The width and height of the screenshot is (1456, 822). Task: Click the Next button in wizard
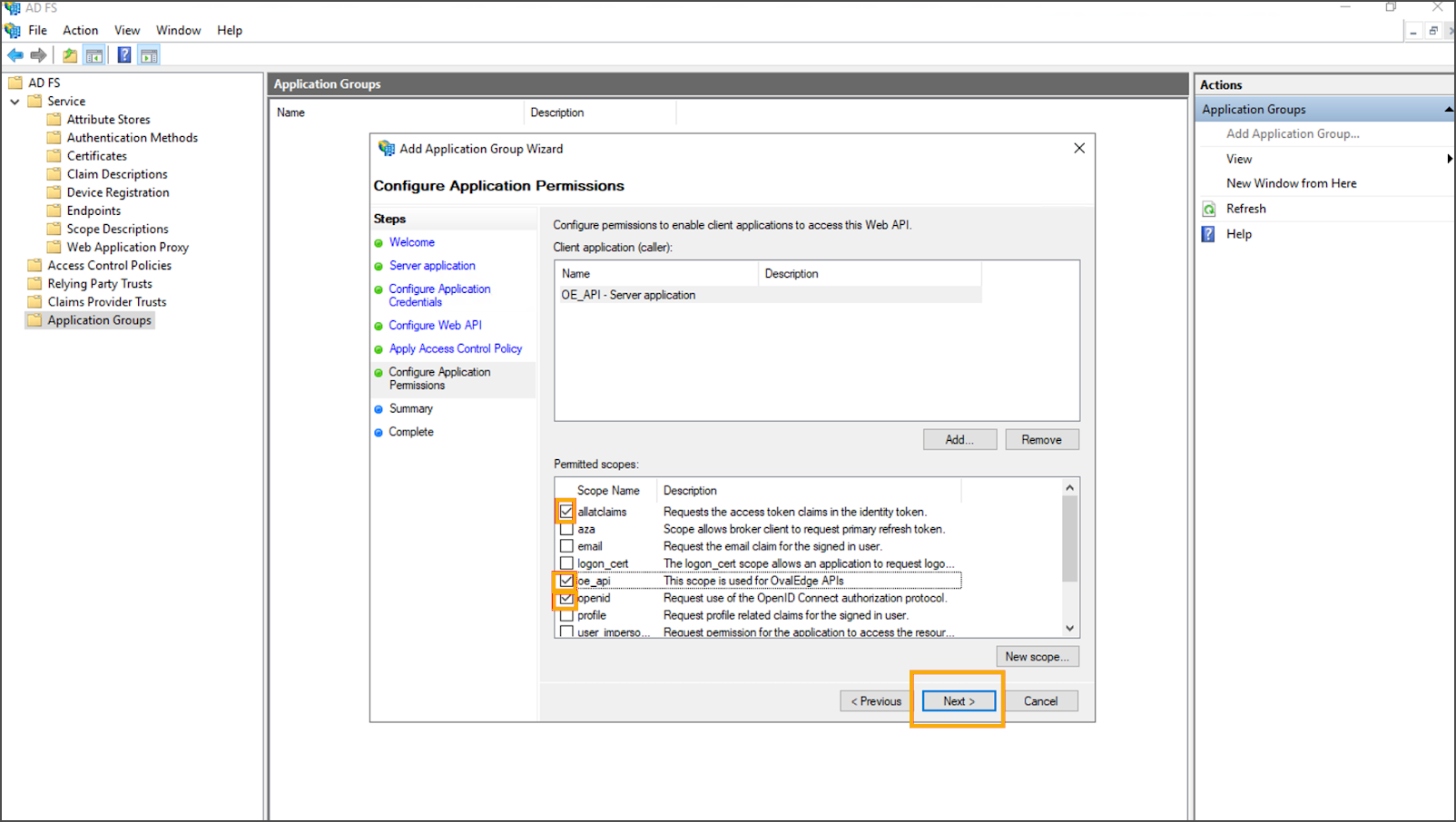tap(959, 701)
